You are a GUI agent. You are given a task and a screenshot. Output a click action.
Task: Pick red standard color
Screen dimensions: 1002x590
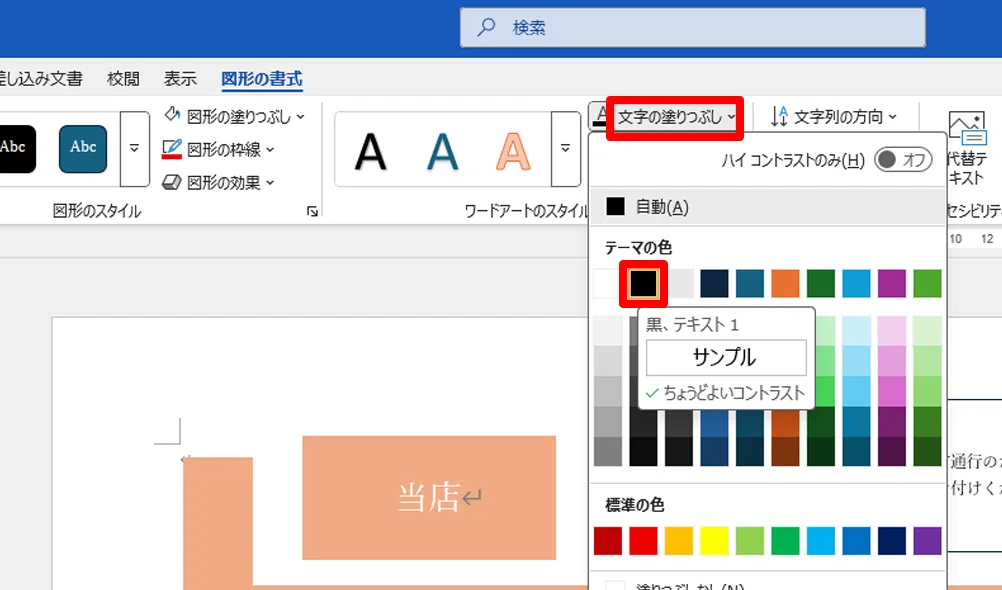click(644, 541)
